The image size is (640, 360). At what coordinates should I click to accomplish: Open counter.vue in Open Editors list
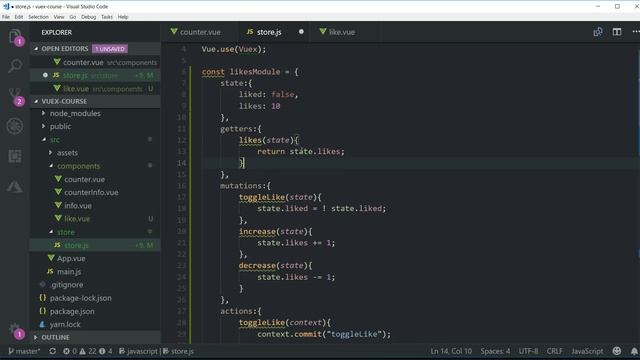pos(95,62)
